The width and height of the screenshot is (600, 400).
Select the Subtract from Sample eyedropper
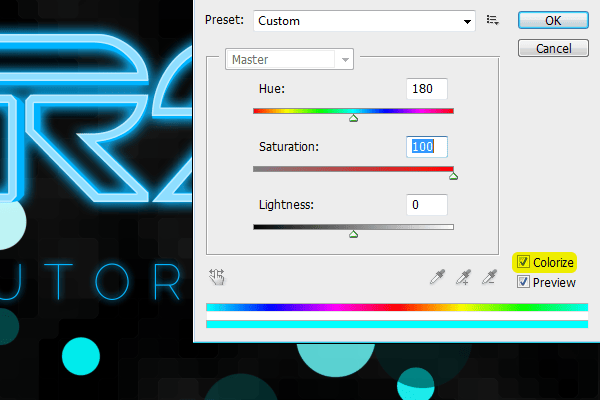pyautogui.click(x=489, y=277)
